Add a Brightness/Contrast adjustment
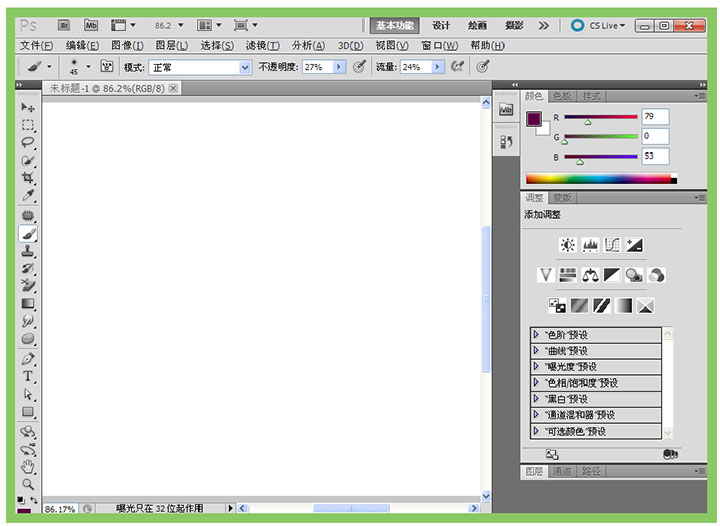The height and width of the screenshot is (526, 720). 568,245
